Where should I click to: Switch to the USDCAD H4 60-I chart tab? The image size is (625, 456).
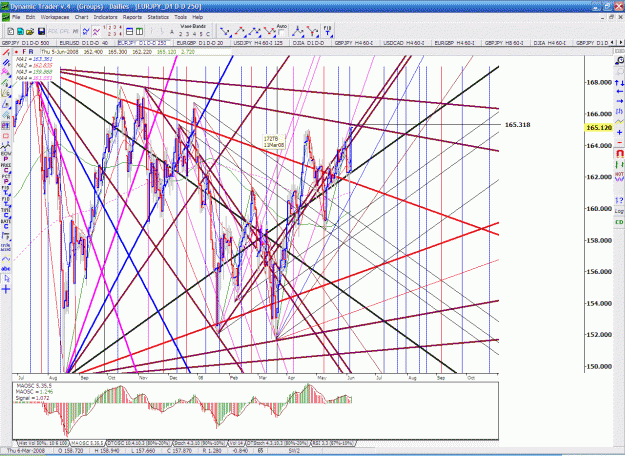(x=403, y=43)
